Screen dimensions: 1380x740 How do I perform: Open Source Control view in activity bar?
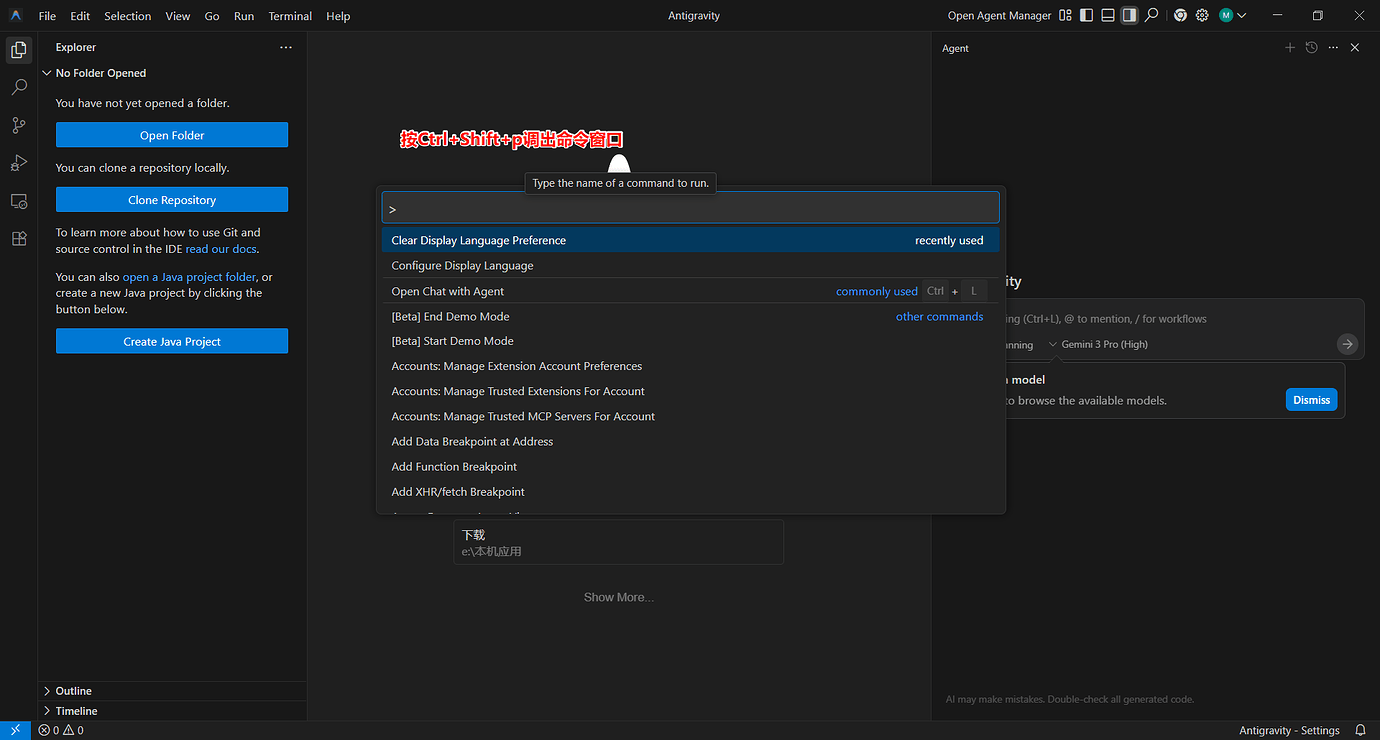(x=18, y=125)
